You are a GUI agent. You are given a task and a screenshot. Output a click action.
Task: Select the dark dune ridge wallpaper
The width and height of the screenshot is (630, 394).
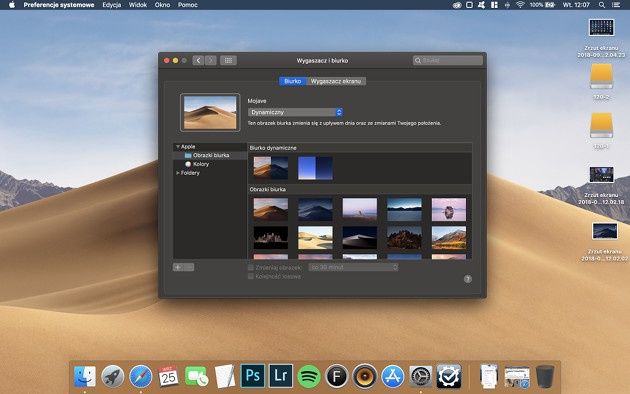360,238
